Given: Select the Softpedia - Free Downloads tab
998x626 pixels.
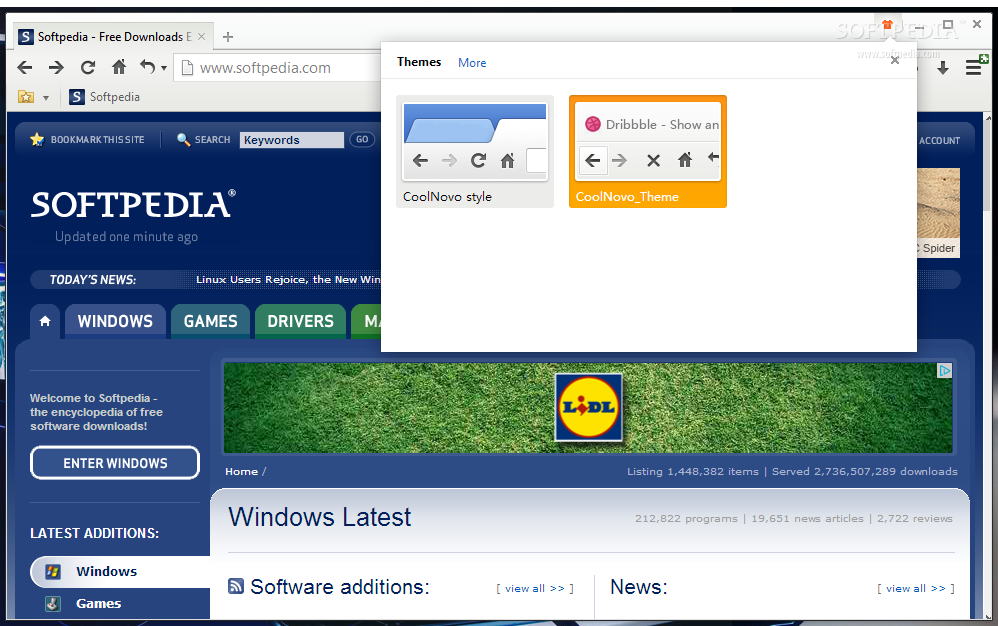Looking at the screenshot, I should (113, 36).
